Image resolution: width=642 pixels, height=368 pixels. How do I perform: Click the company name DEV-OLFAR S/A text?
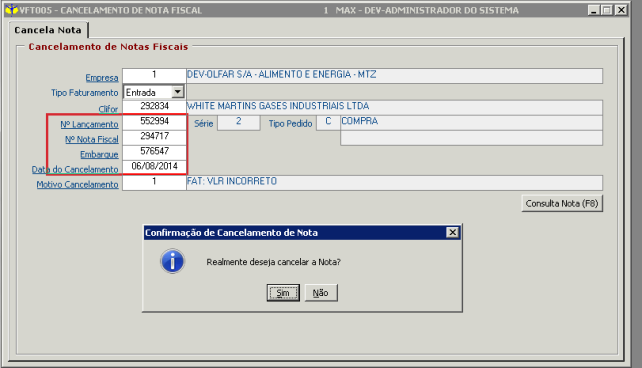coord(281,75)
